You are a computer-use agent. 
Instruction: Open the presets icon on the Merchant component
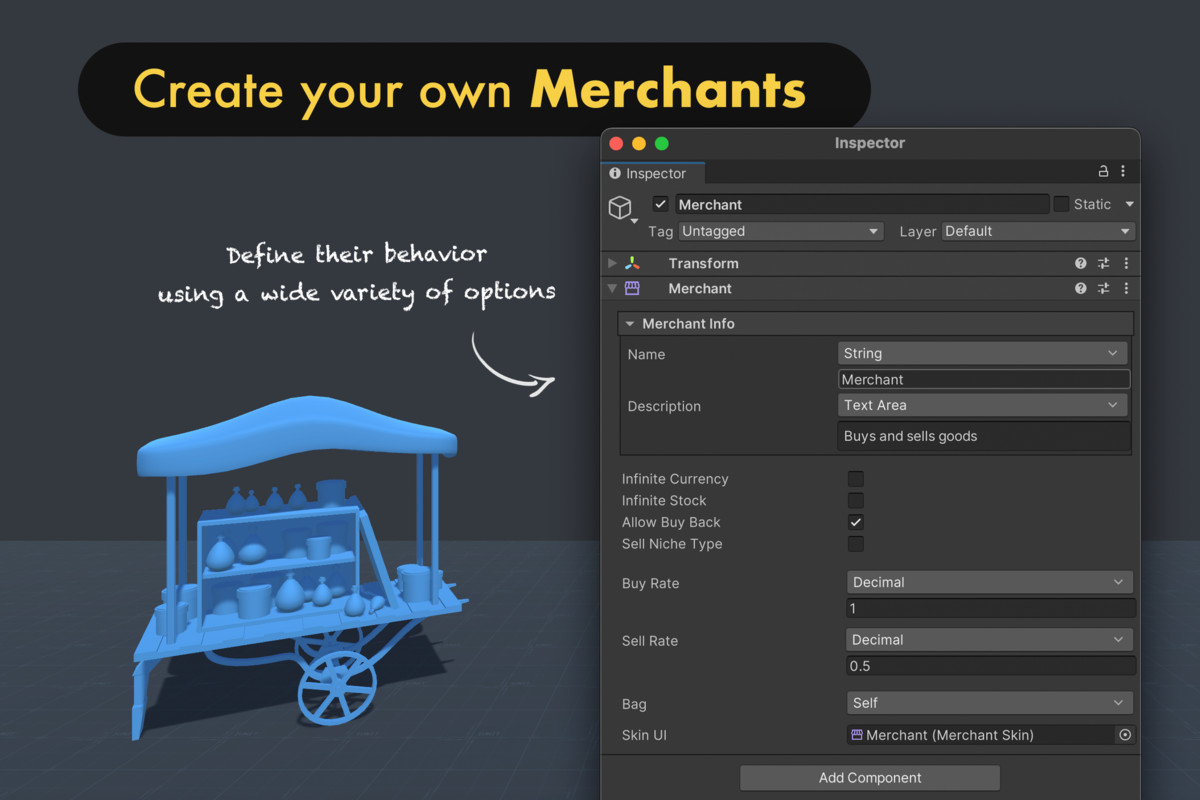(1104, 288)
